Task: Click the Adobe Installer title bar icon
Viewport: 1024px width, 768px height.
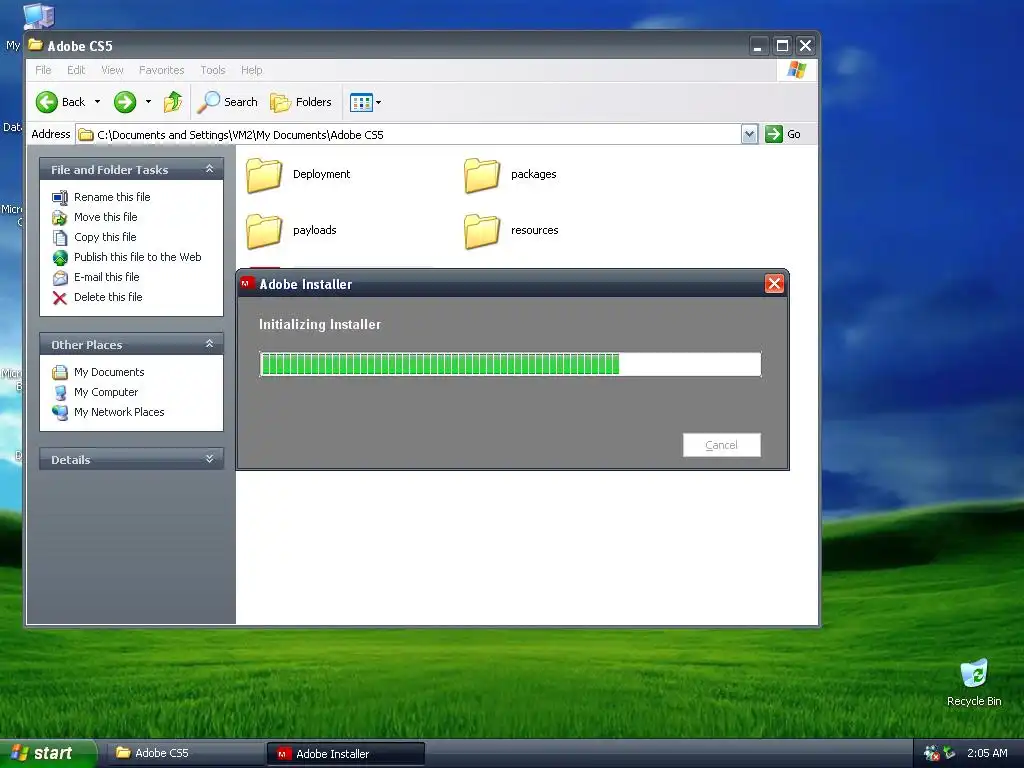Action: coord(247,283)
